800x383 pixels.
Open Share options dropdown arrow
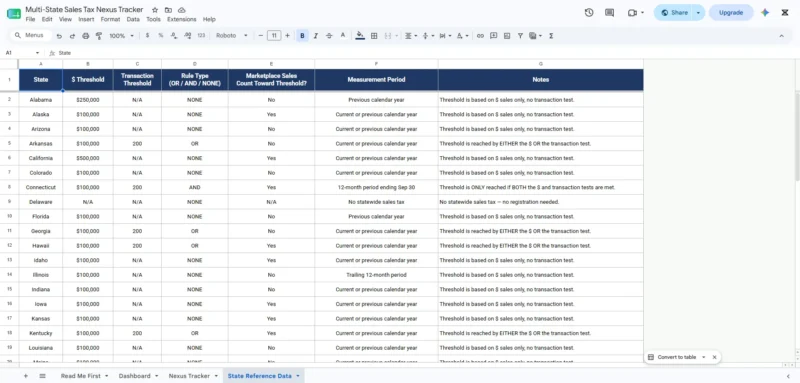click(x=698, y=13)
